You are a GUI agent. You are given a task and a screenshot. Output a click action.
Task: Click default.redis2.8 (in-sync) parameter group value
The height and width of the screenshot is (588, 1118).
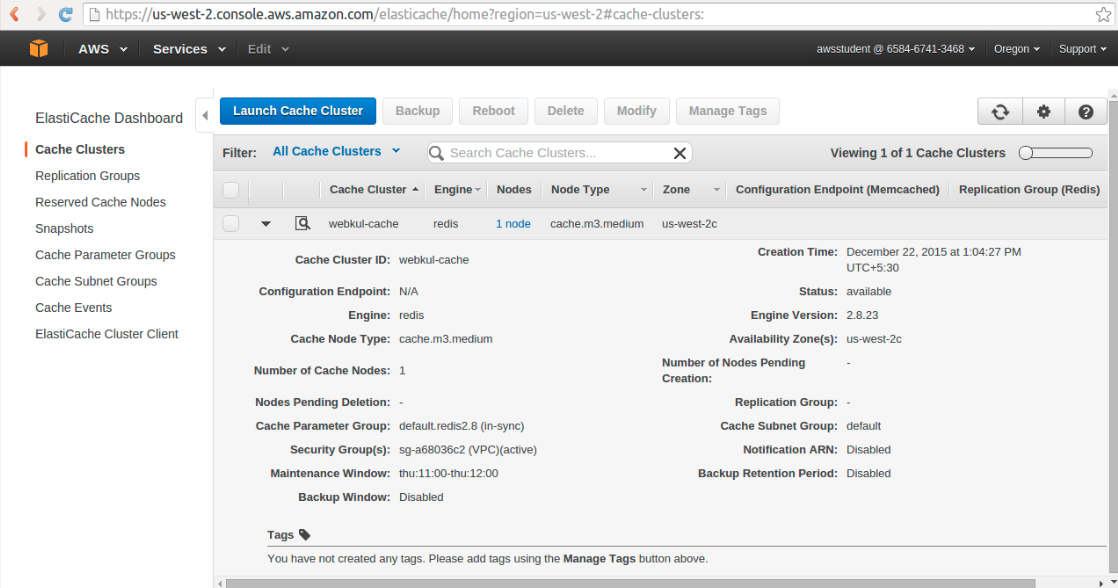click(x=461, y=426)
